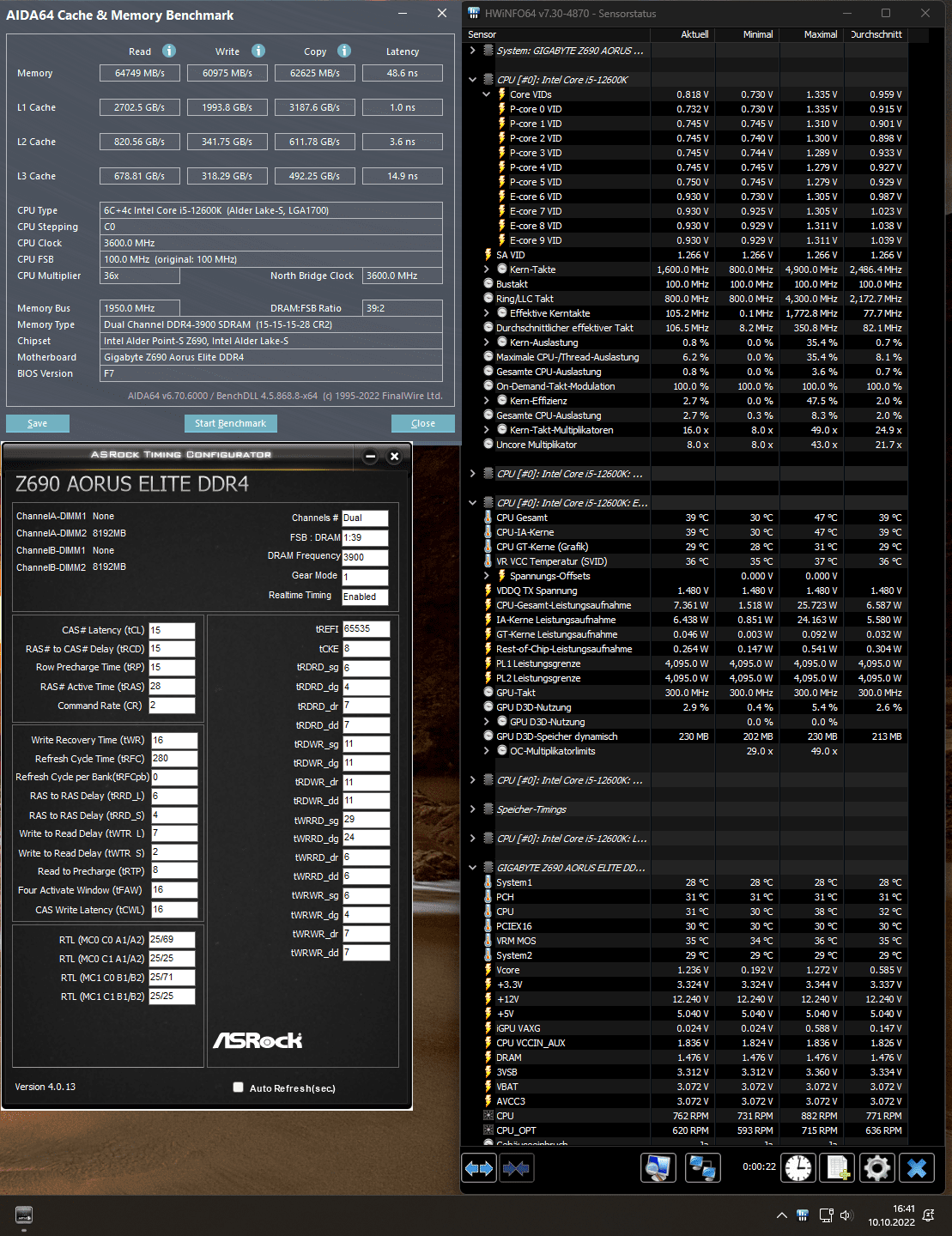Click the tREFI field showing 65535
This screenshot has width=952, height=1236.
pyautogui.click(x=366, y=629)
